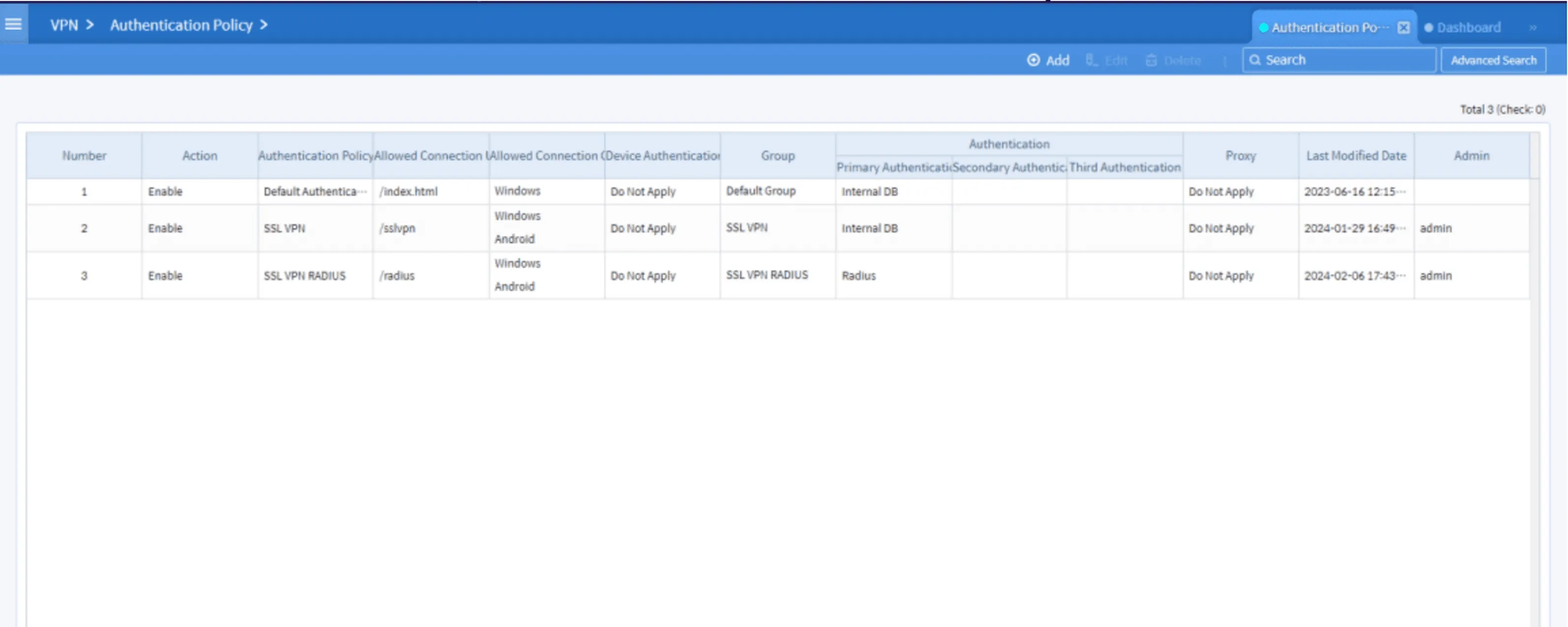1568x627 pixels.
Task: Show more tabs with the double chevron
Action: (x=1533, y=28)
